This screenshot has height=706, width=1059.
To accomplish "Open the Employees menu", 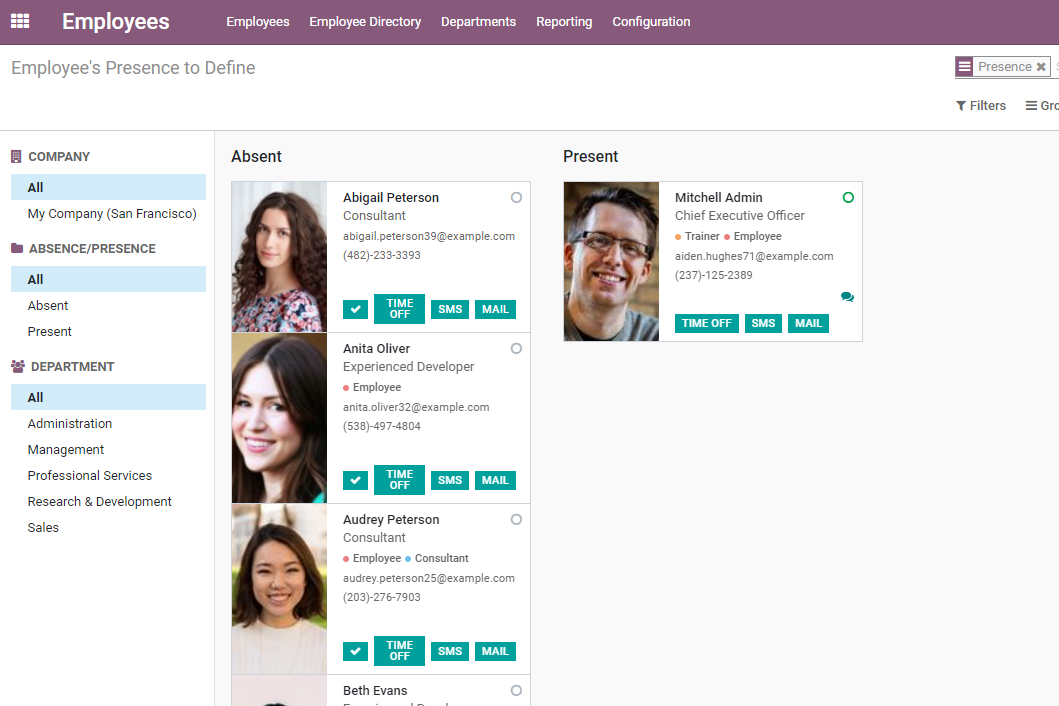I will click(258, 22).
